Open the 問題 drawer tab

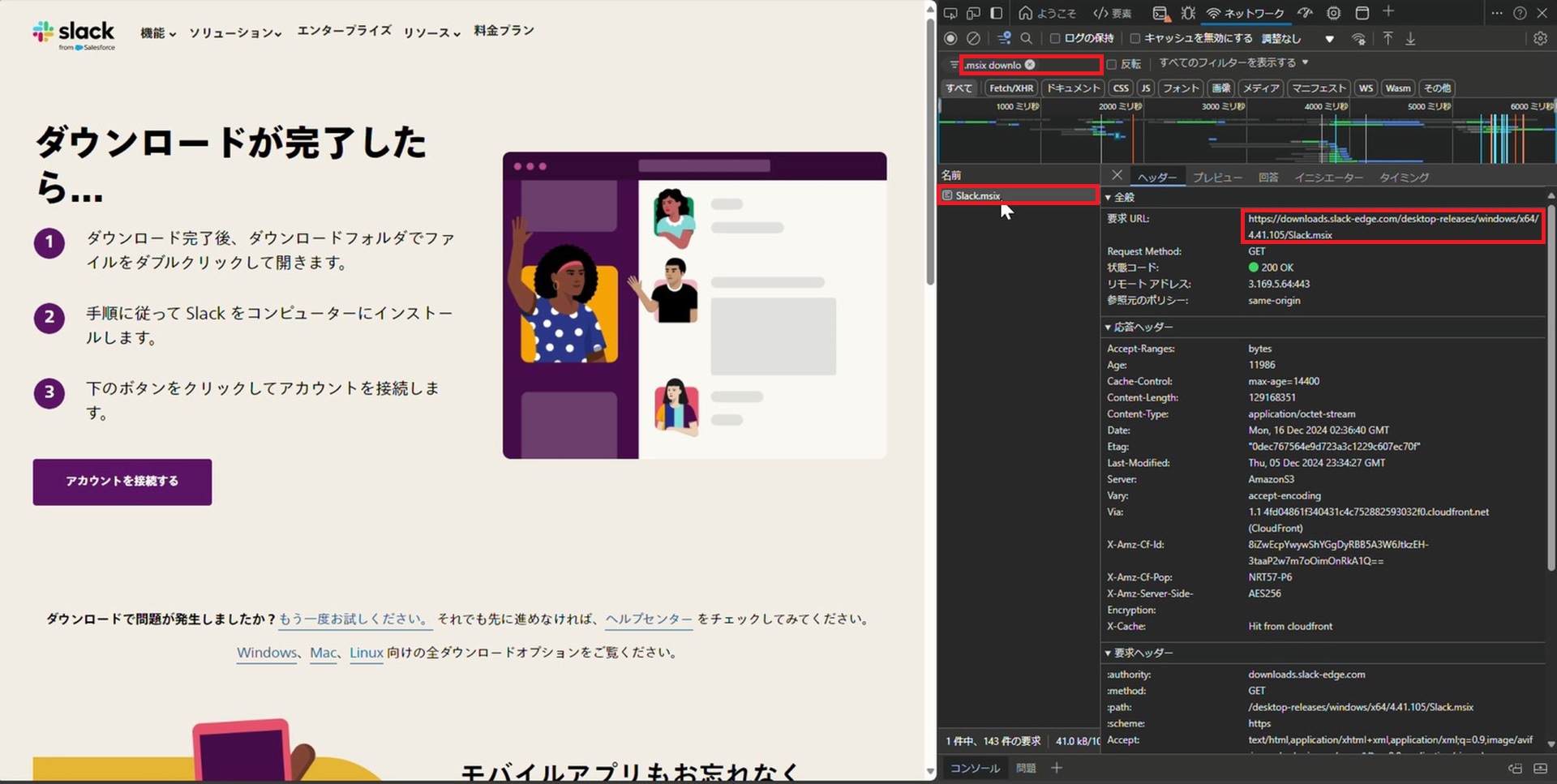tap(1026, 768)
